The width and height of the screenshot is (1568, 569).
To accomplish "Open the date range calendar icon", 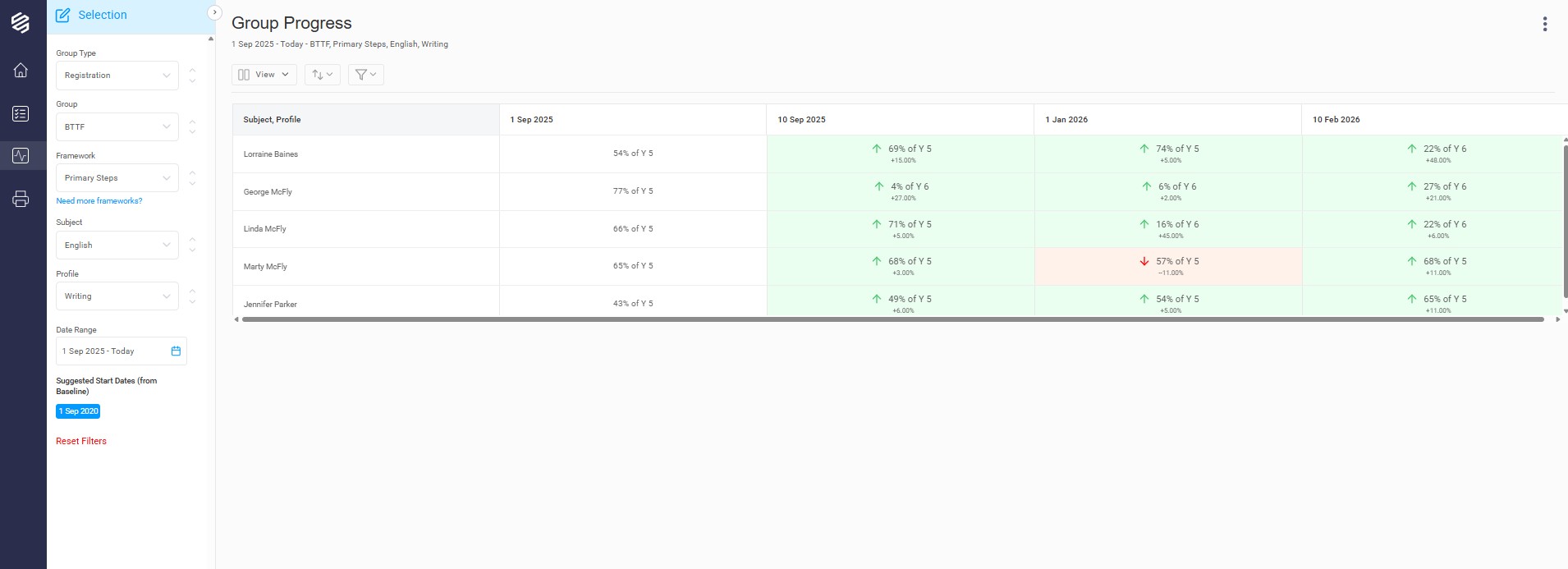I will tap(176, 351).
